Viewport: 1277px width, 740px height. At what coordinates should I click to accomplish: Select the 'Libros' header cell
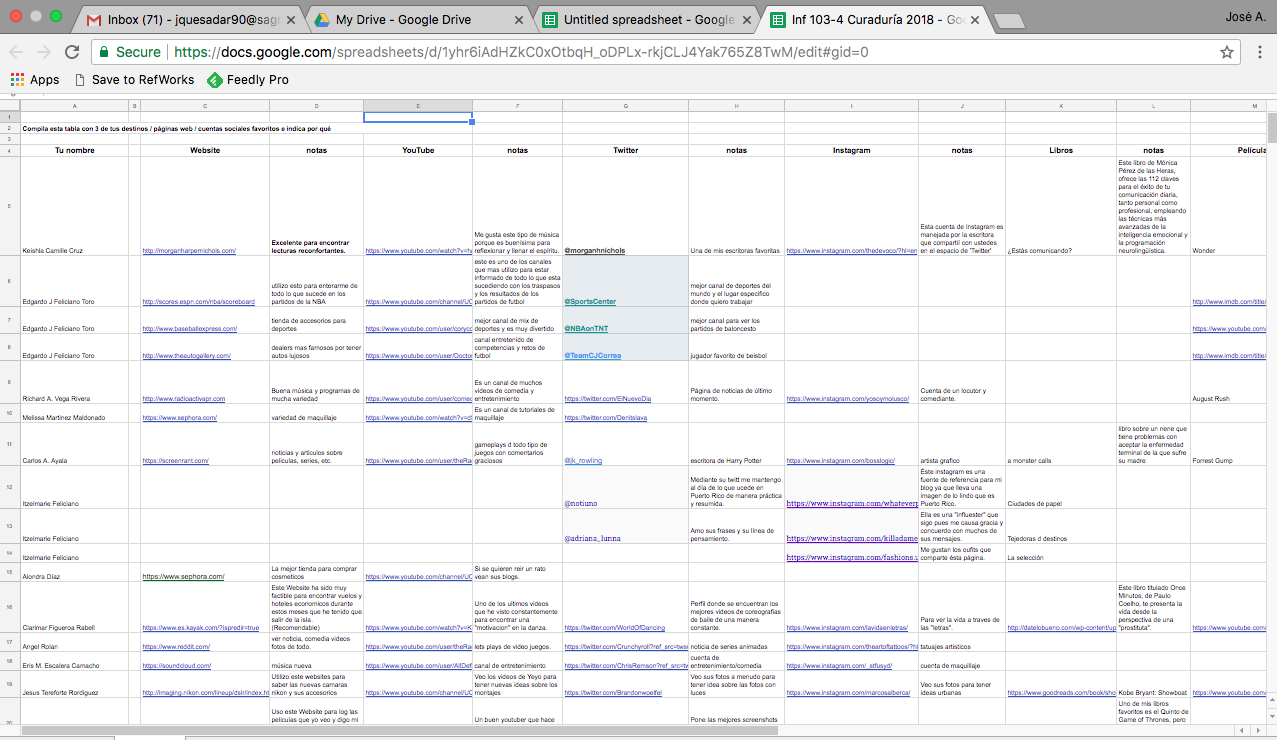[1061, 151]
